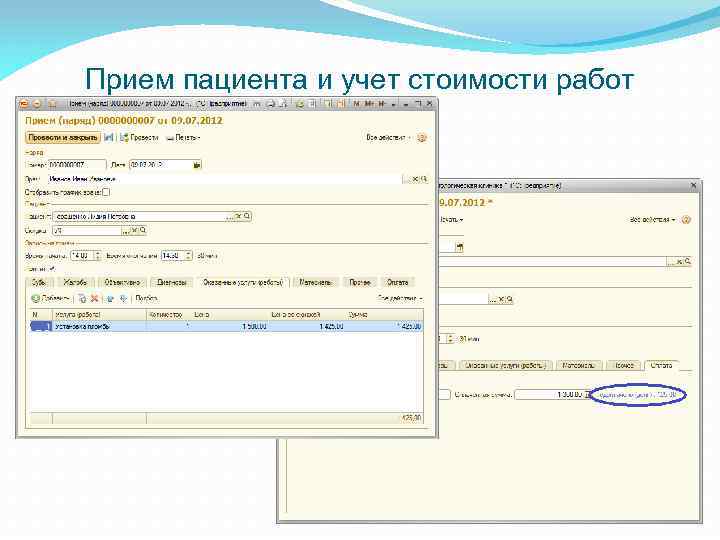Click the move row down arrow icon
Image resolution: width=720 pixels, height=540 pixels.
(124, 298)
